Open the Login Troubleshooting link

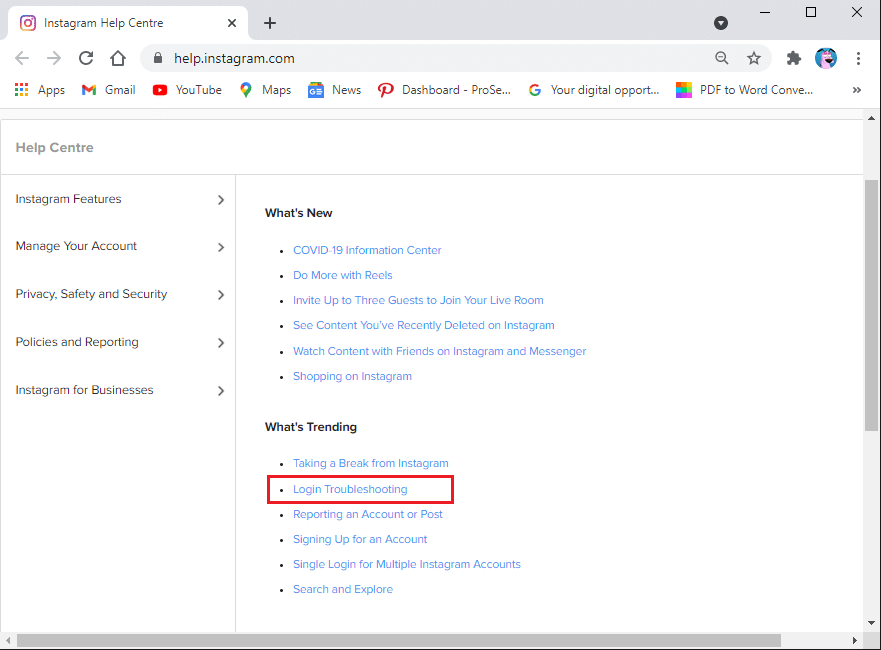[350, 489]
